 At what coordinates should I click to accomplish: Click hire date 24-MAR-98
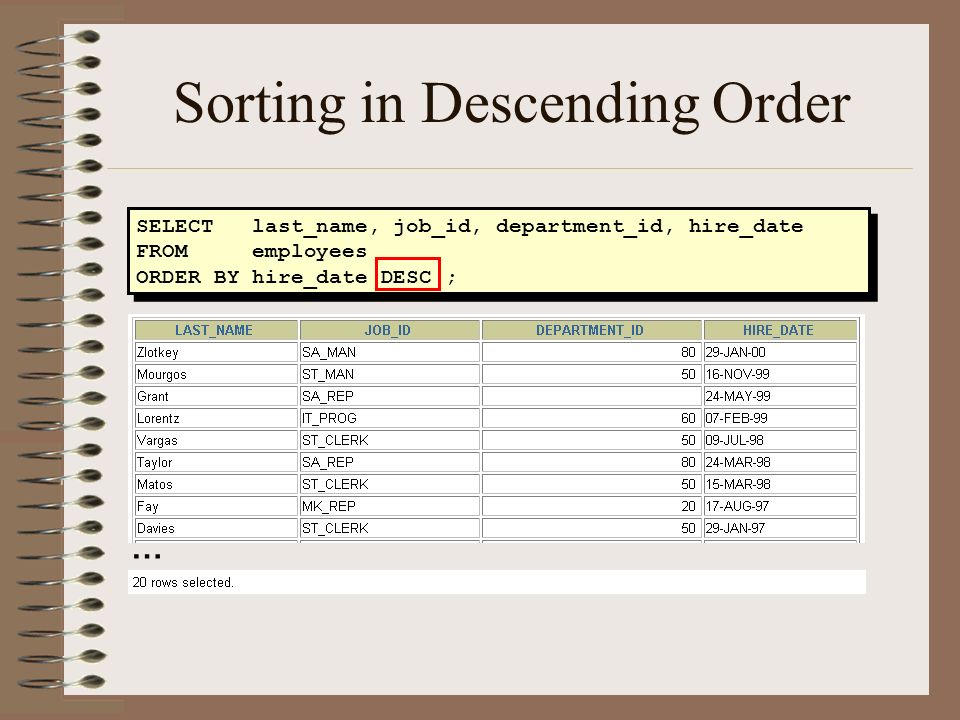click(x=780, y=462)
